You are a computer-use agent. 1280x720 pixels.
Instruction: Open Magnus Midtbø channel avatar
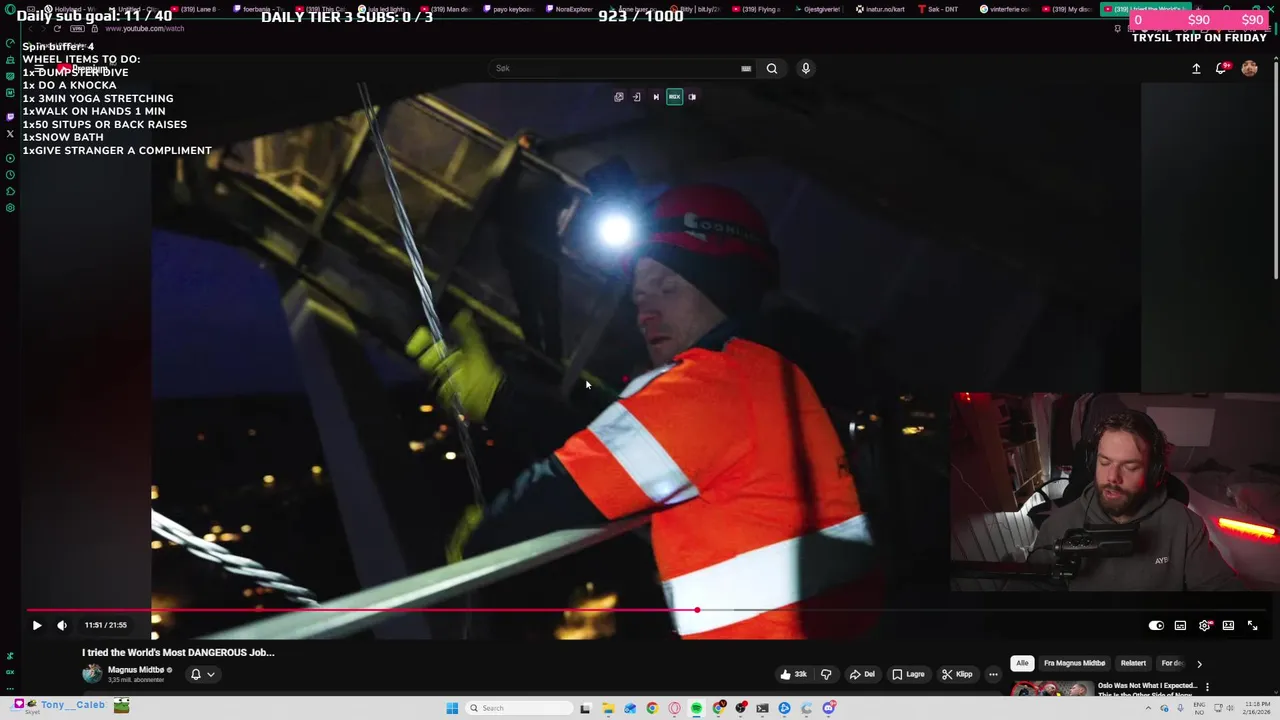[x=92, y=674]
